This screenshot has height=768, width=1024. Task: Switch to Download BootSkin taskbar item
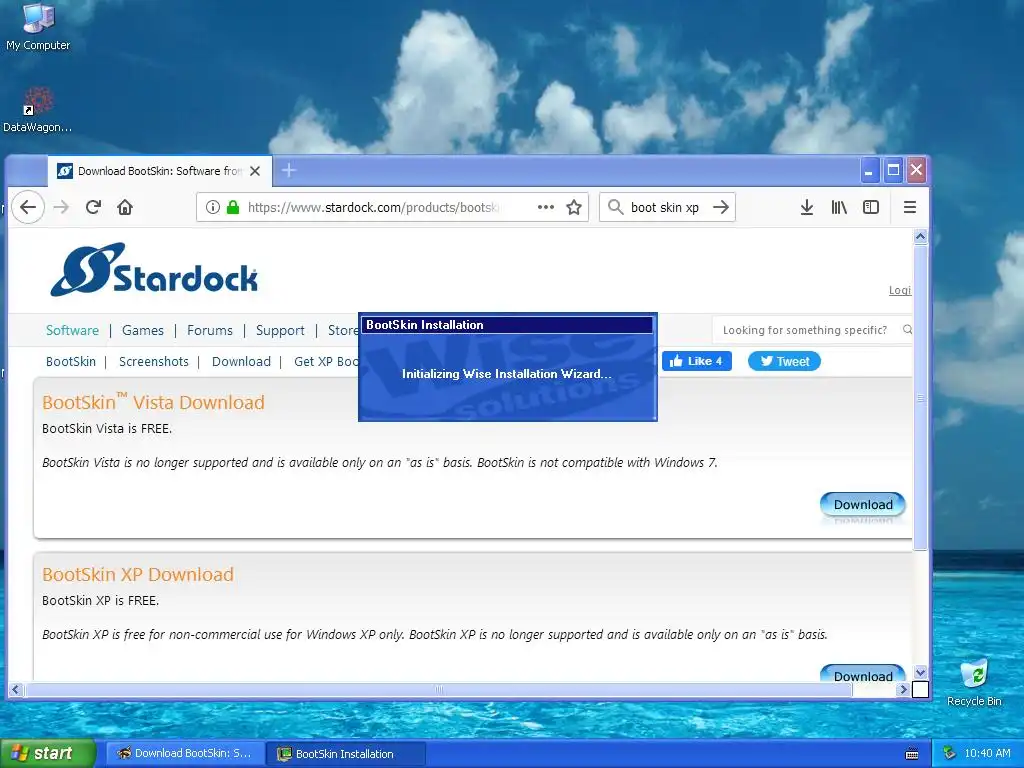(185, 753)
